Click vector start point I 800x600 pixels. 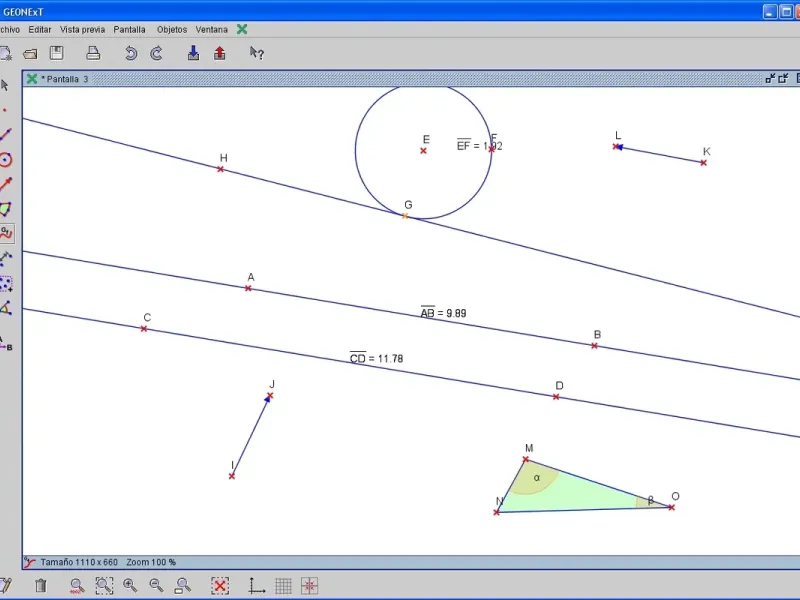[x=232, y=476]
